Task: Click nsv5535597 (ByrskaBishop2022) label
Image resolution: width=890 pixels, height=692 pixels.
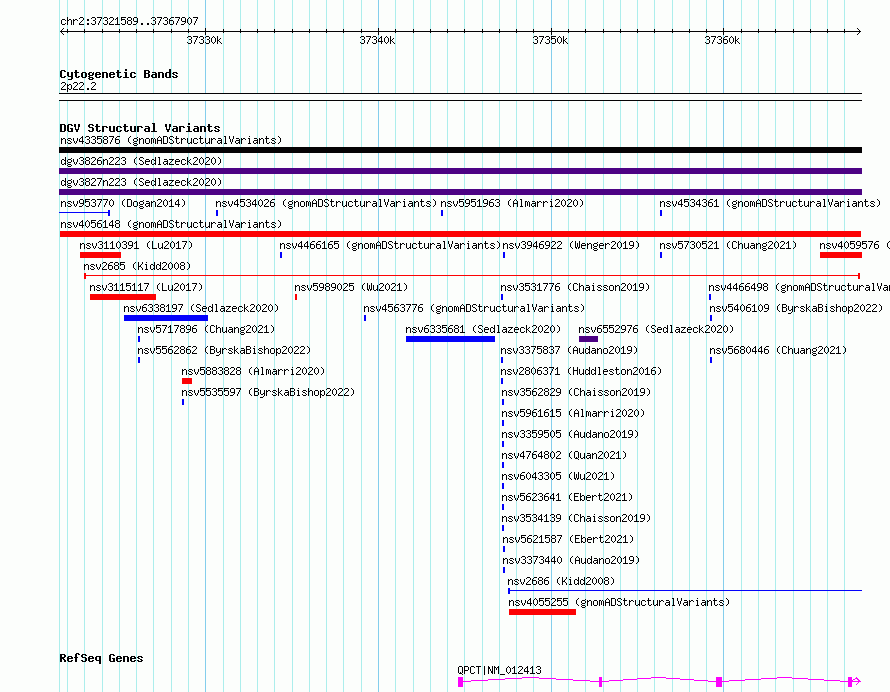Action: (x=268, y=392)
